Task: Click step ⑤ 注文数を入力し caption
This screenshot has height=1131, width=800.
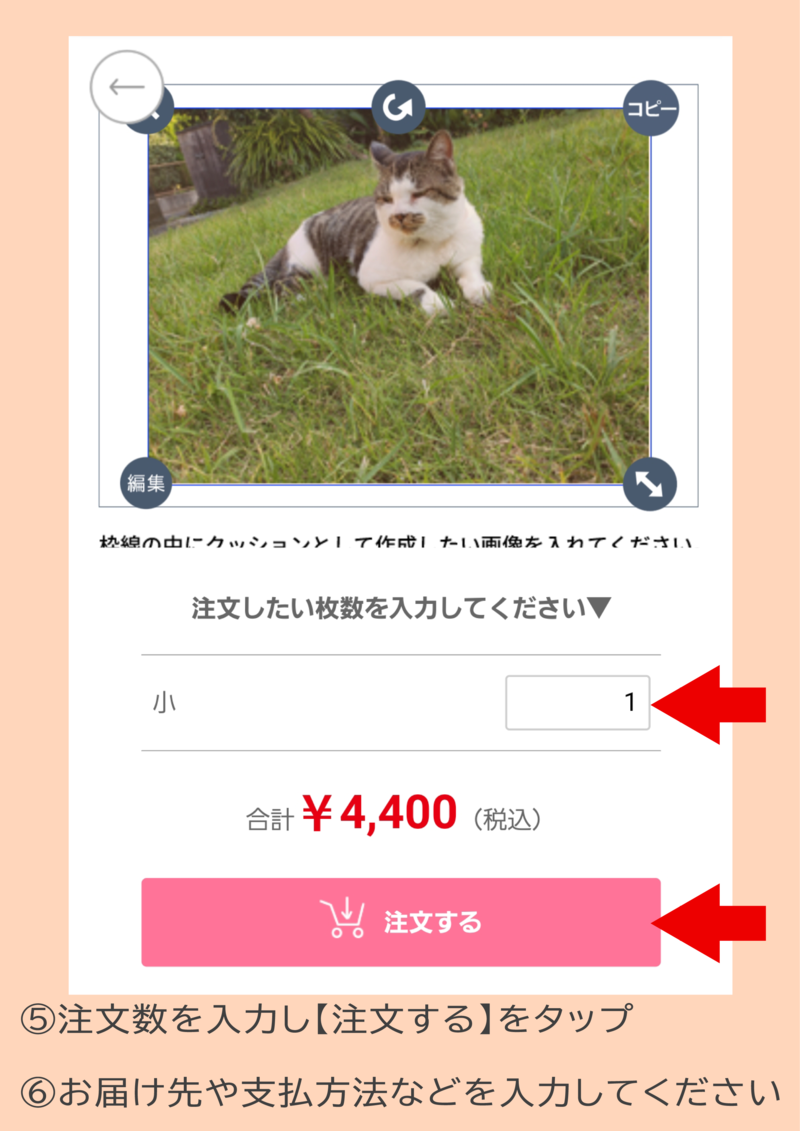Action: [326, 1019]
